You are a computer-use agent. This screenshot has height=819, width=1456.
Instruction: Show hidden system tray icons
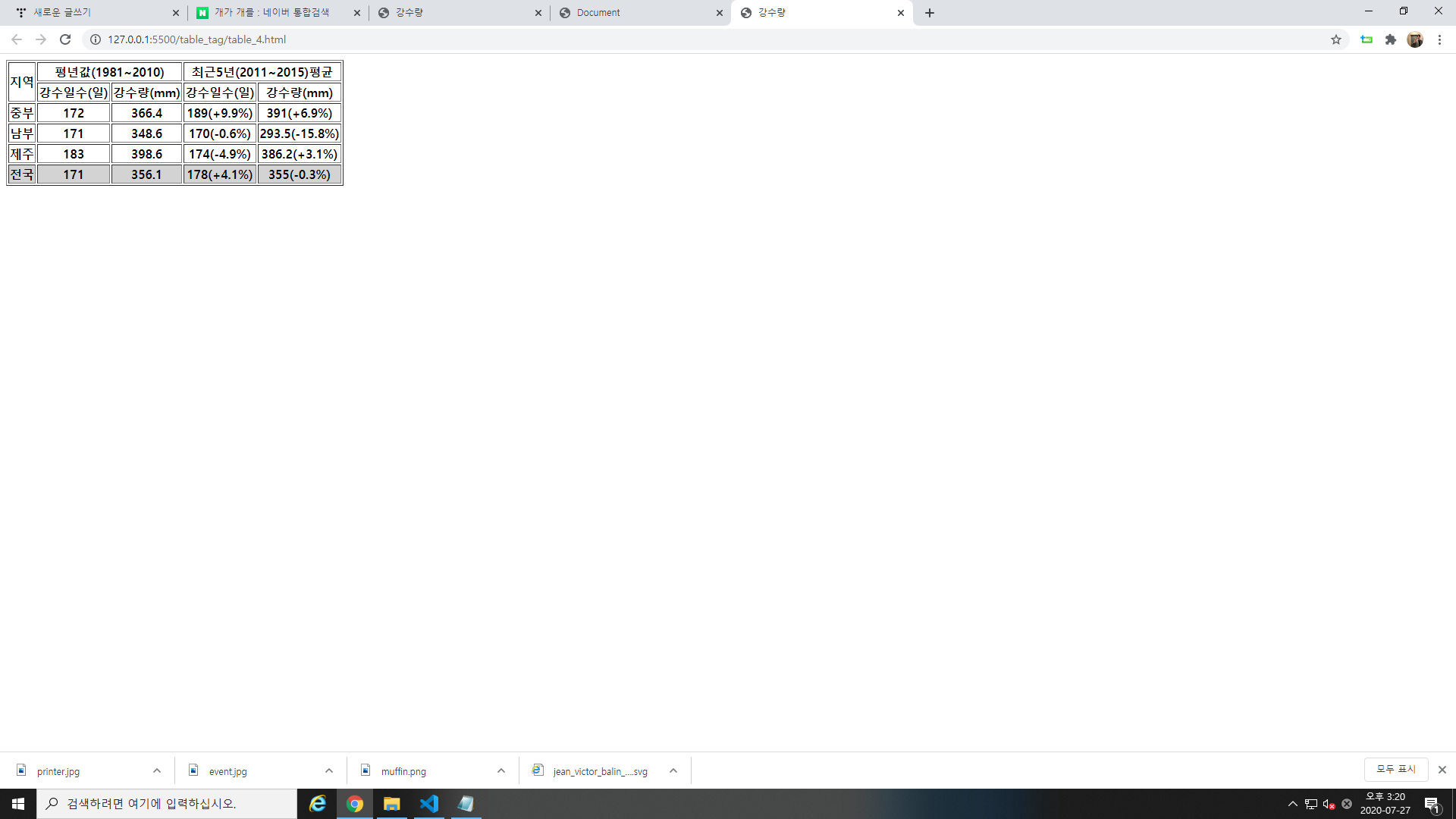pyautogui.click(x=1292, y=804)
